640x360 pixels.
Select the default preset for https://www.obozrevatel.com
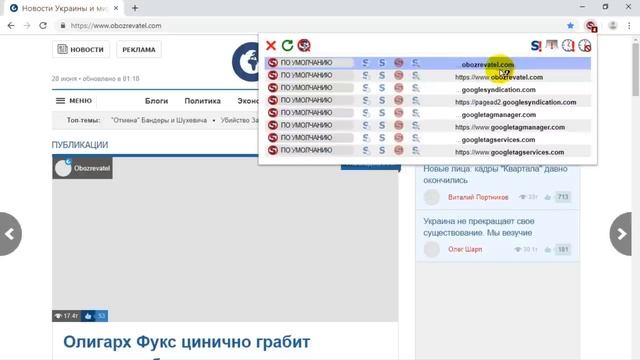click(x=310, y=76)
